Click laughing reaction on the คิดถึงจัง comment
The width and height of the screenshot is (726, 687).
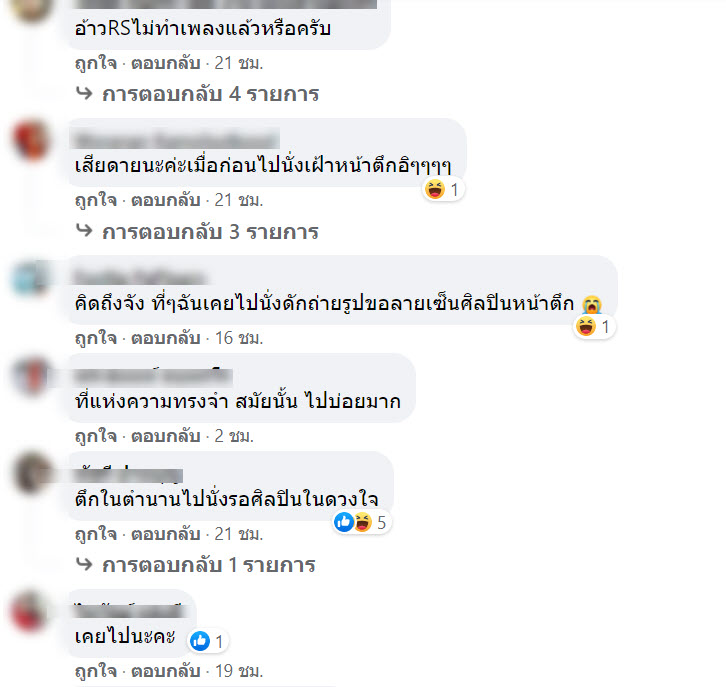click(586, 327)
